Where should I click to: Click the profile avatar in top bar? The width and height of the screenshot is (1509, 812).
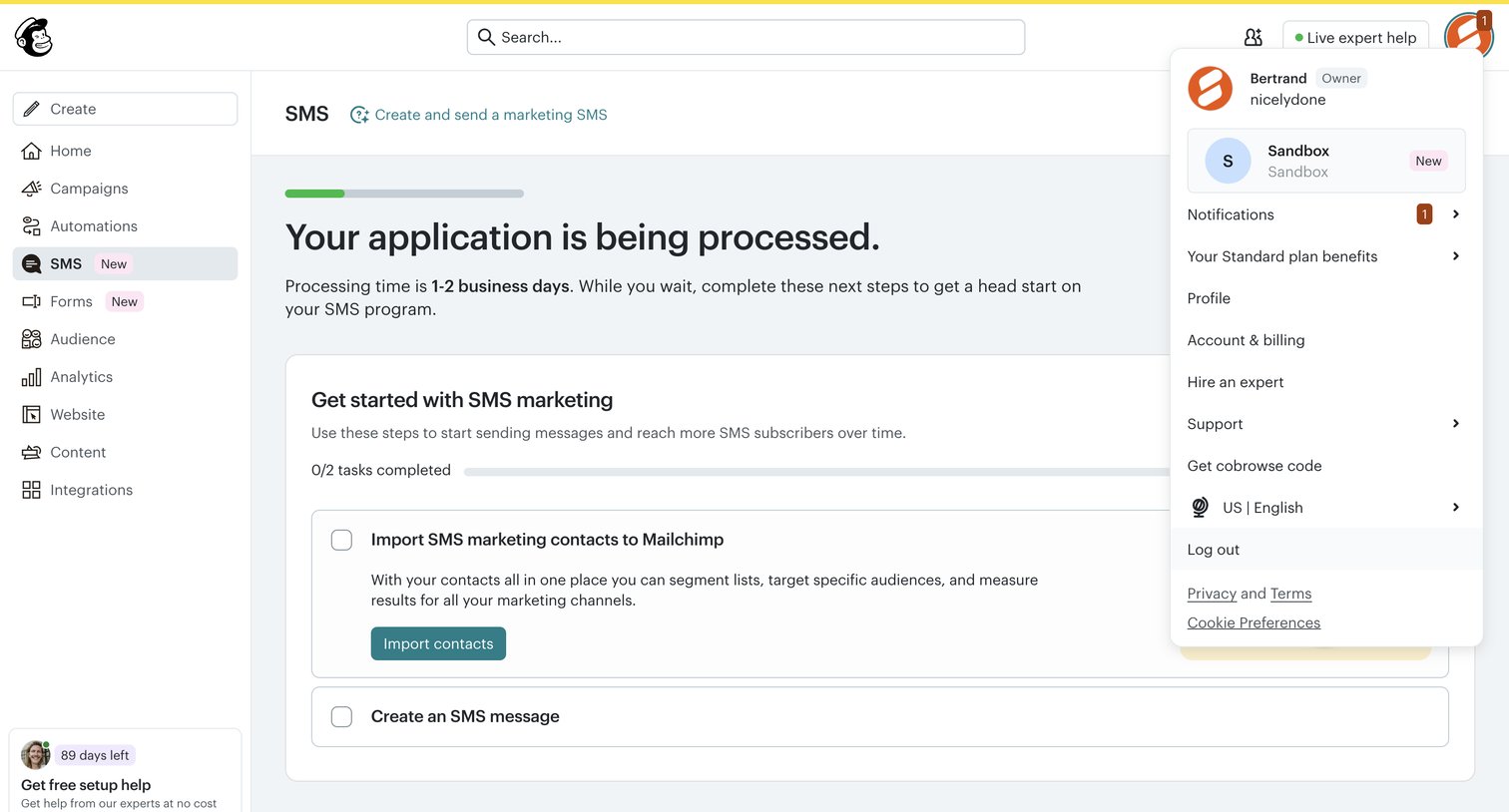pos(1468,35)
